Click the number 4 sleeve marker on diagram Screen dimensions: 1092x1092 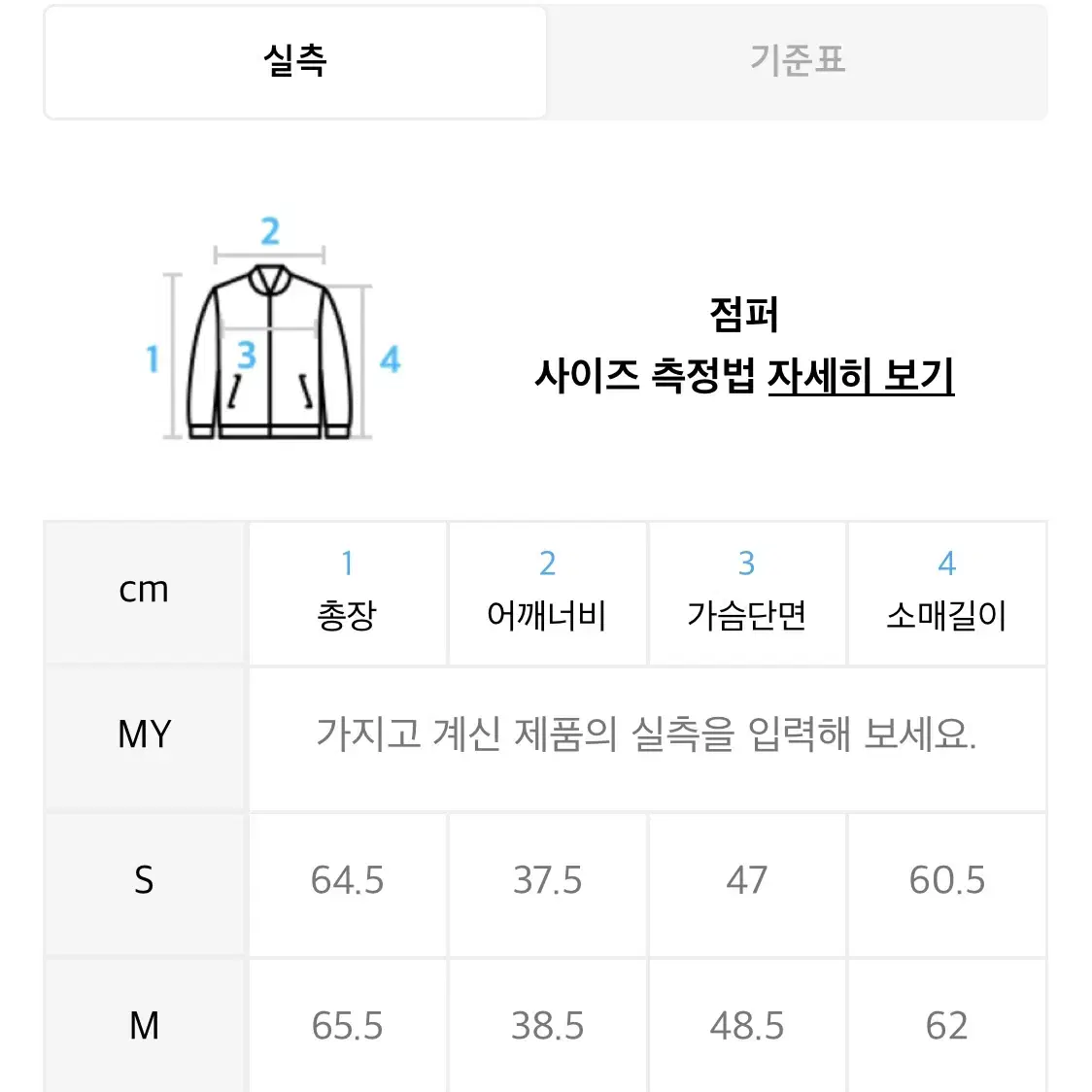[x=390, y=359]
